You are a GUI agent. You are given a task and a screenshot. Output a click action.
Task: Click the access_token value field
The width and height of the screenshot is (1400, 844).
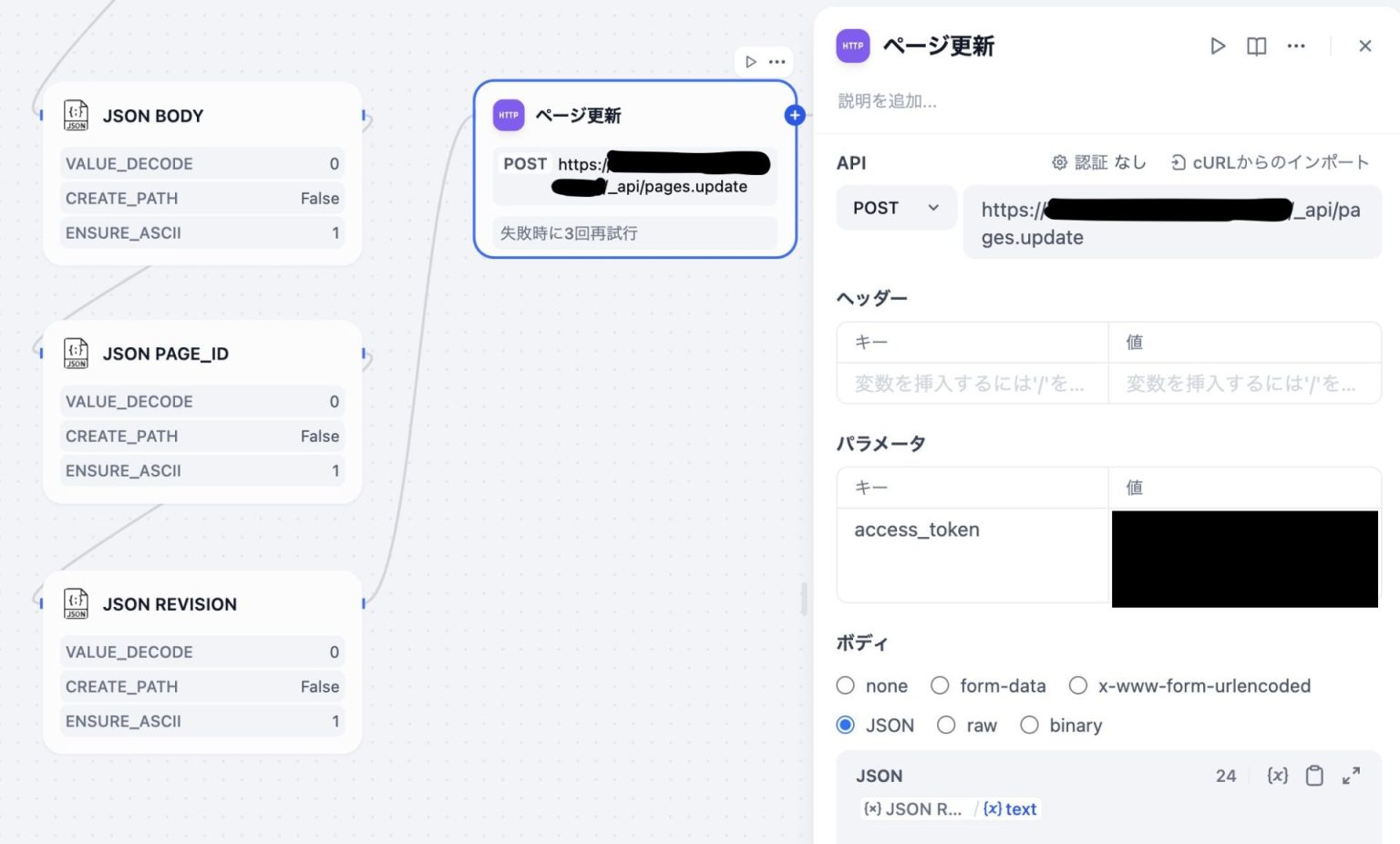click(1244, 558)
